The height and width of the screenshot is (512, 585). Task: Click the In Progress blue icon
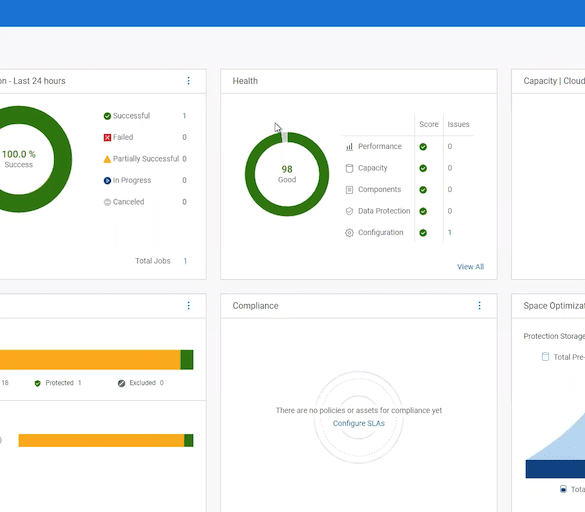(x=107, y=181)
